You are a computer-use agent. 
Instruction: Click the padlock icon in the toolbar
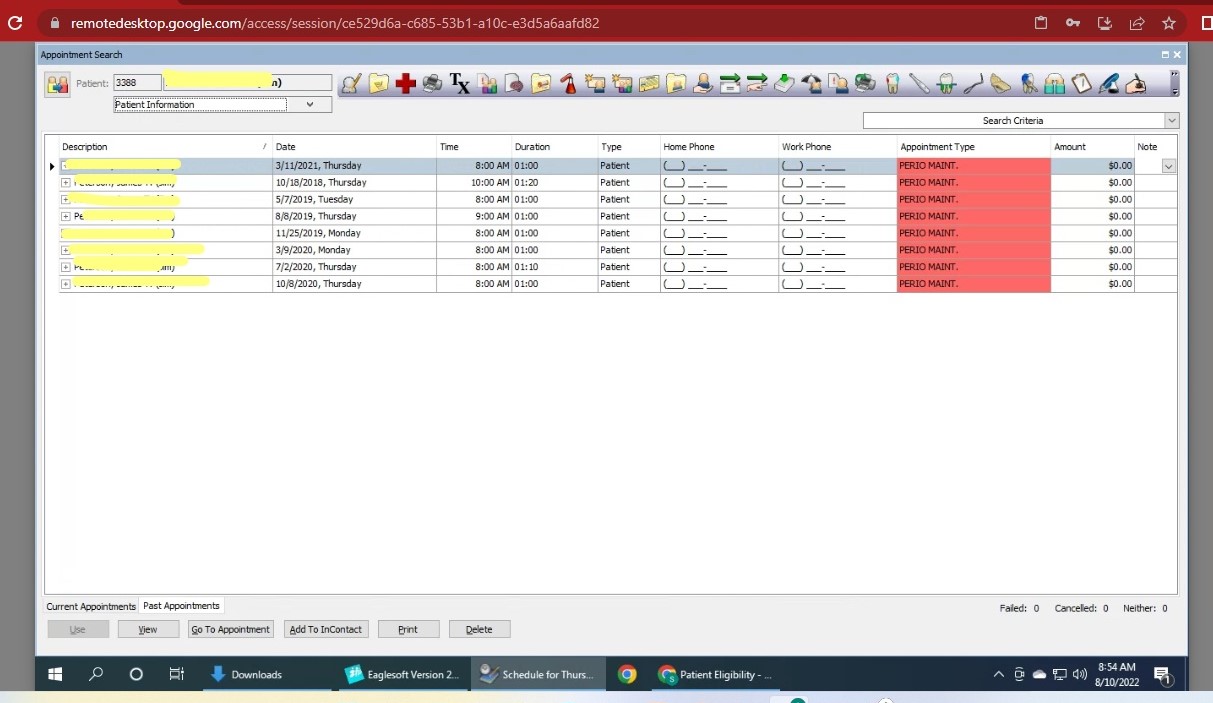pyautogui.click(x=1055, y=84)
